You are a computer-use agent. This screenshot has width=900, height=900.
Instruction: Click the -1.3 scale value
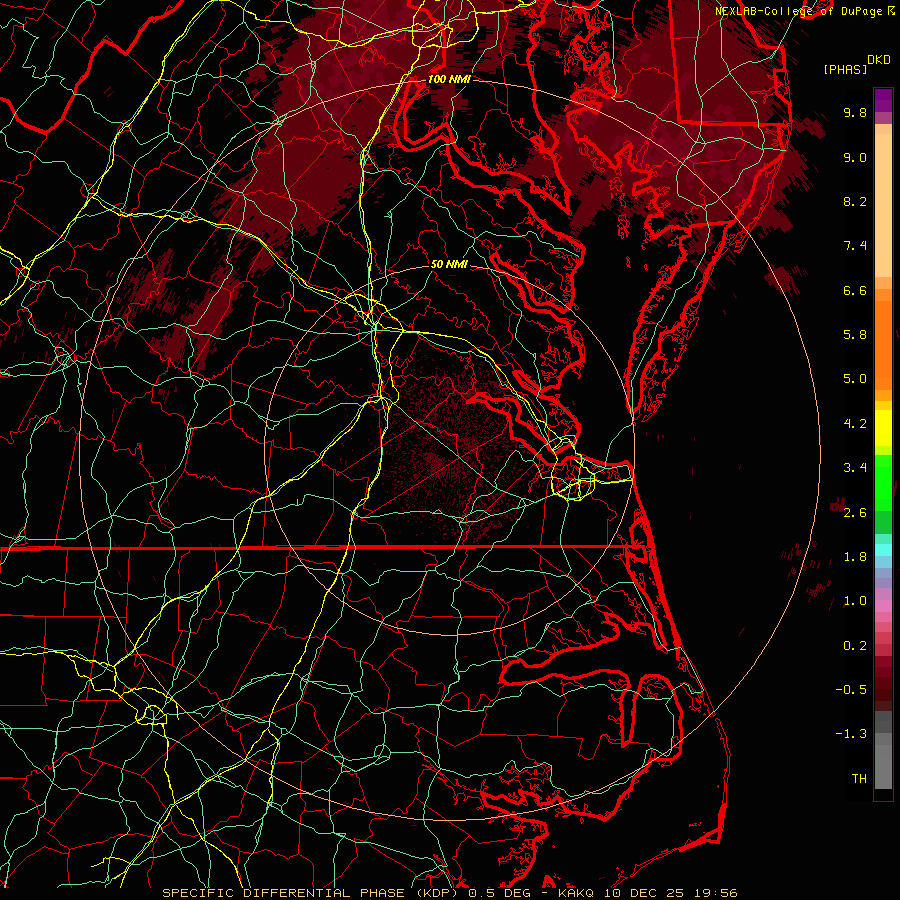click(851, 734)
